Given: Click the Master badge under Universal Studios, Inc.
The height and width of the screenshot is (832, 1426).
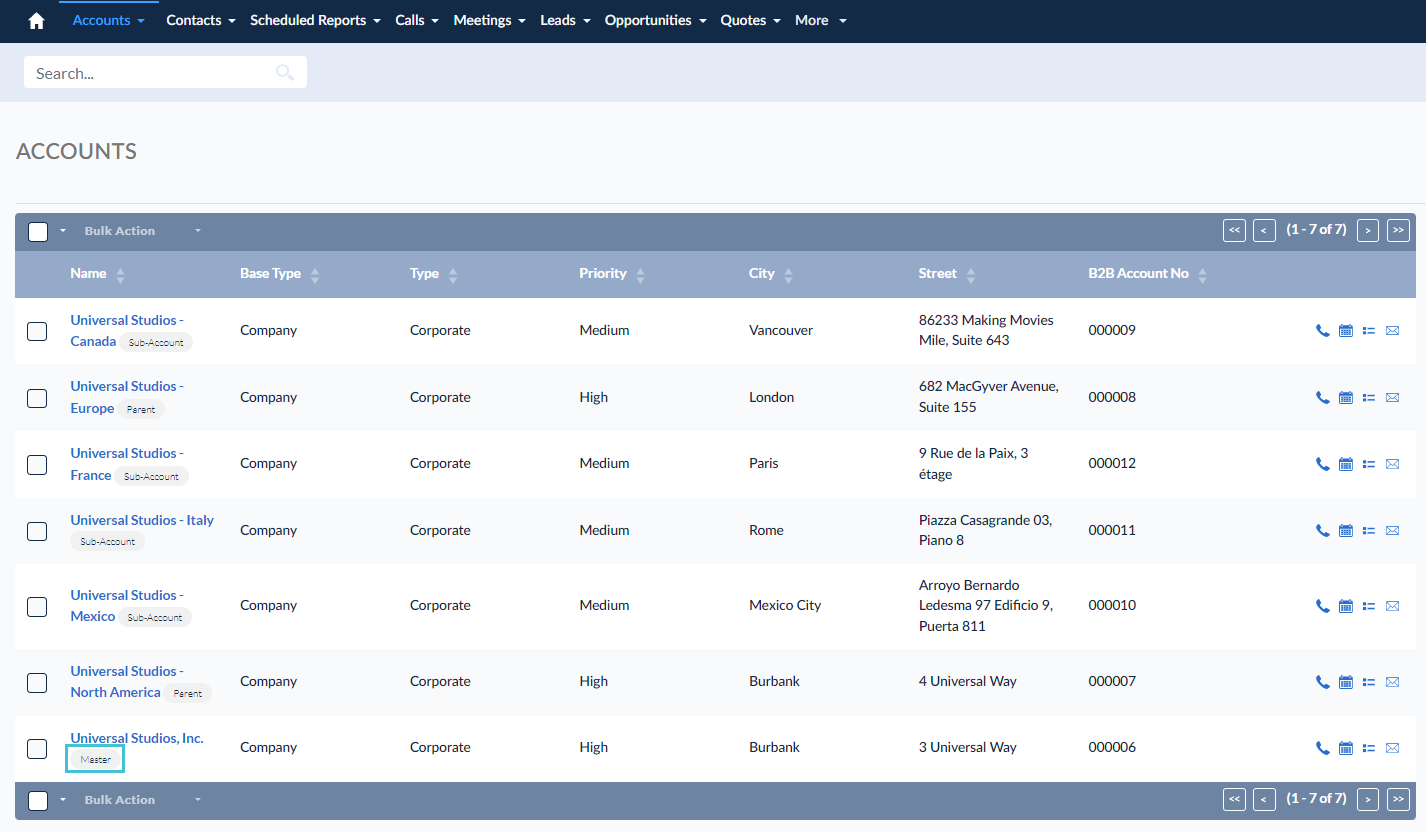Looking at the screenshot, I should (95, 760).
